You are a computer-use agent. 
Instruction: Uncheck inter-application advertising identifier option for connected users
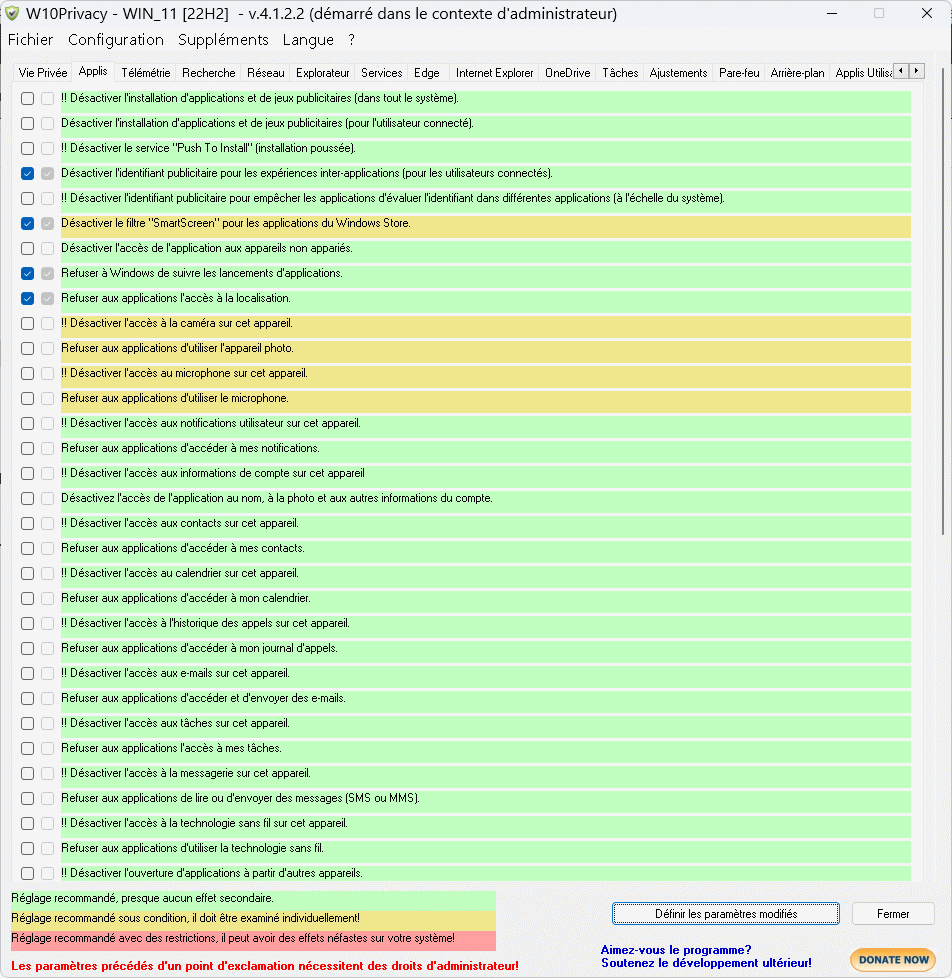pos(27,173)
